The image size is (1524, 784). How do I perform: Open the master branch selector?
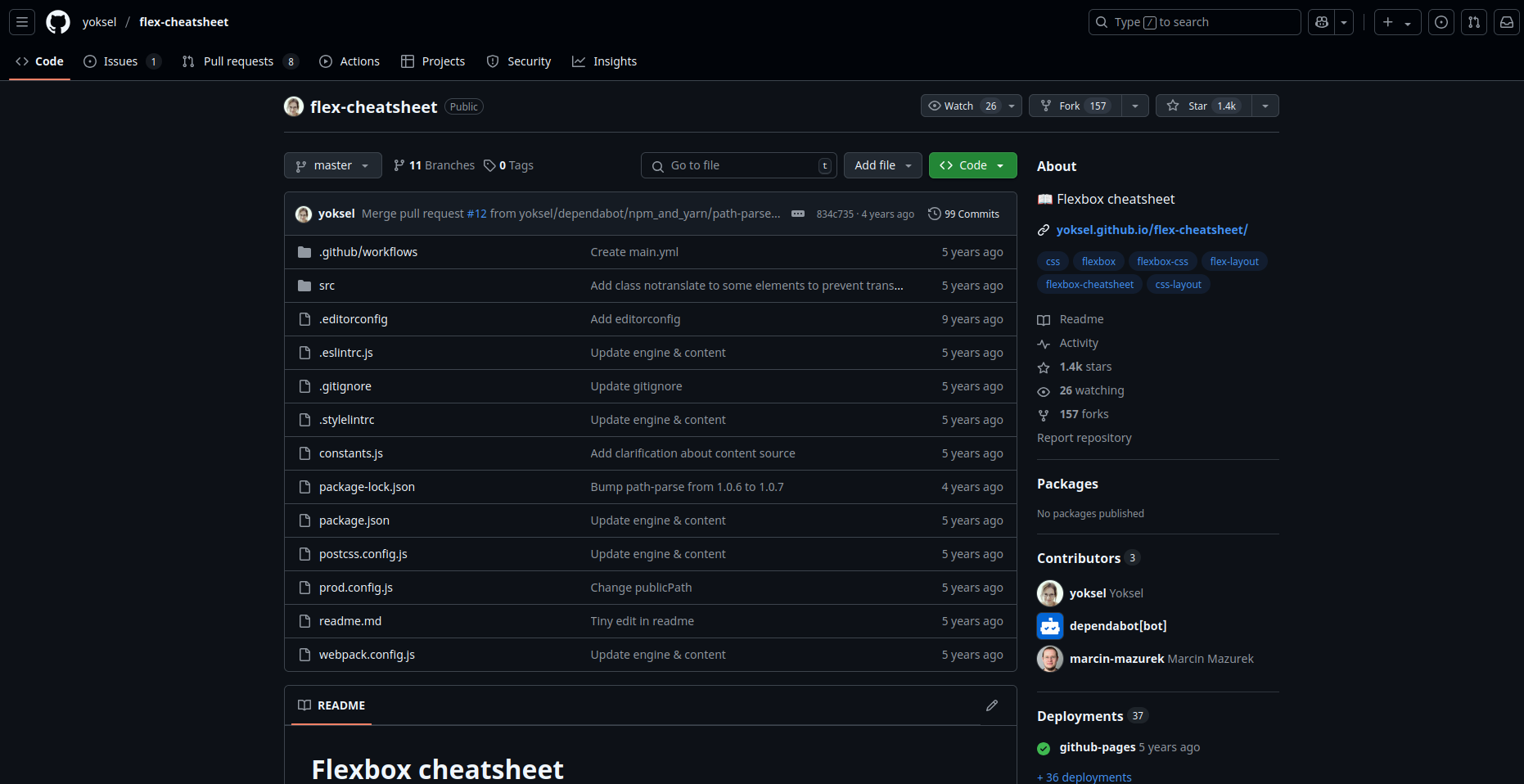click(332, 164)
